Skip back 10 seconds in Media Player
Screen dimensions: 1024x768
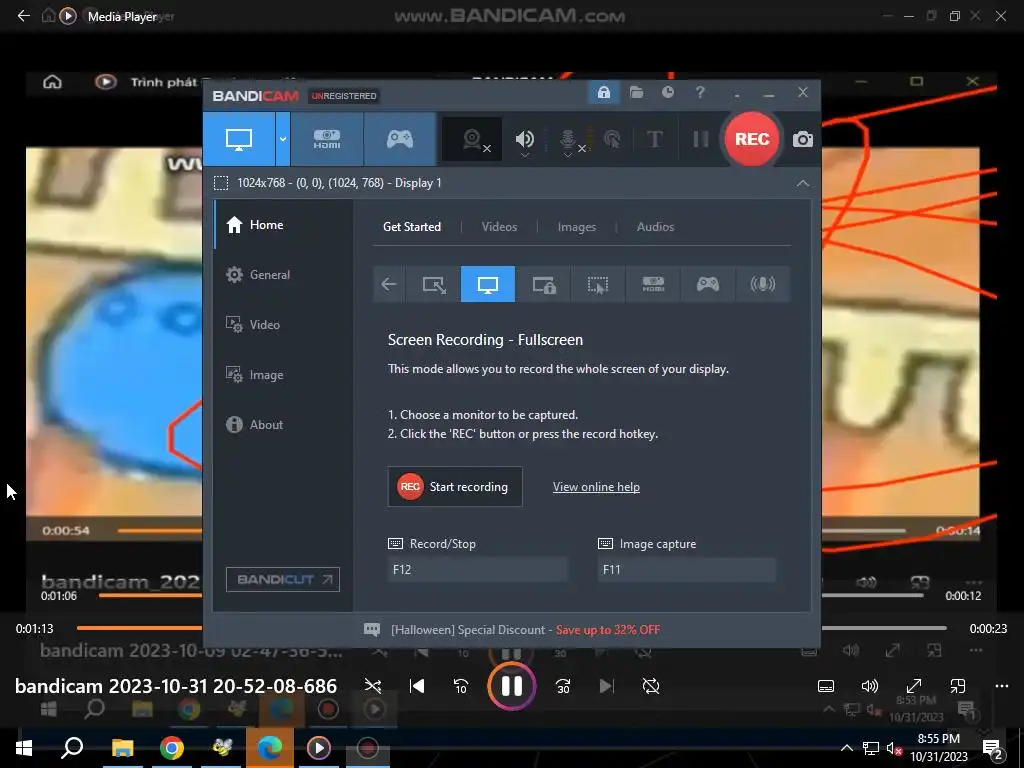coord(460,686)
